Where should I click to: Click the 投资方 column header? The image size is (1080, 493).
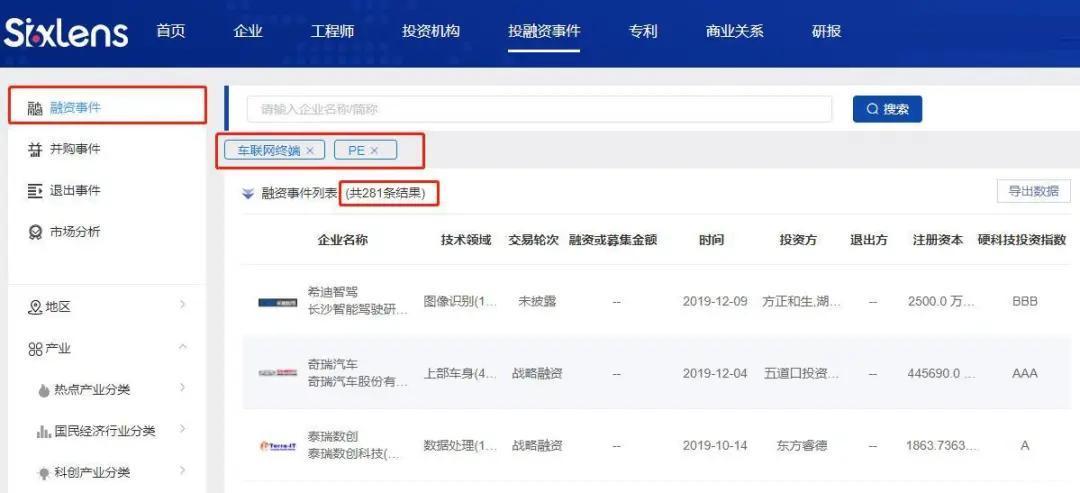tap(798, 240)
